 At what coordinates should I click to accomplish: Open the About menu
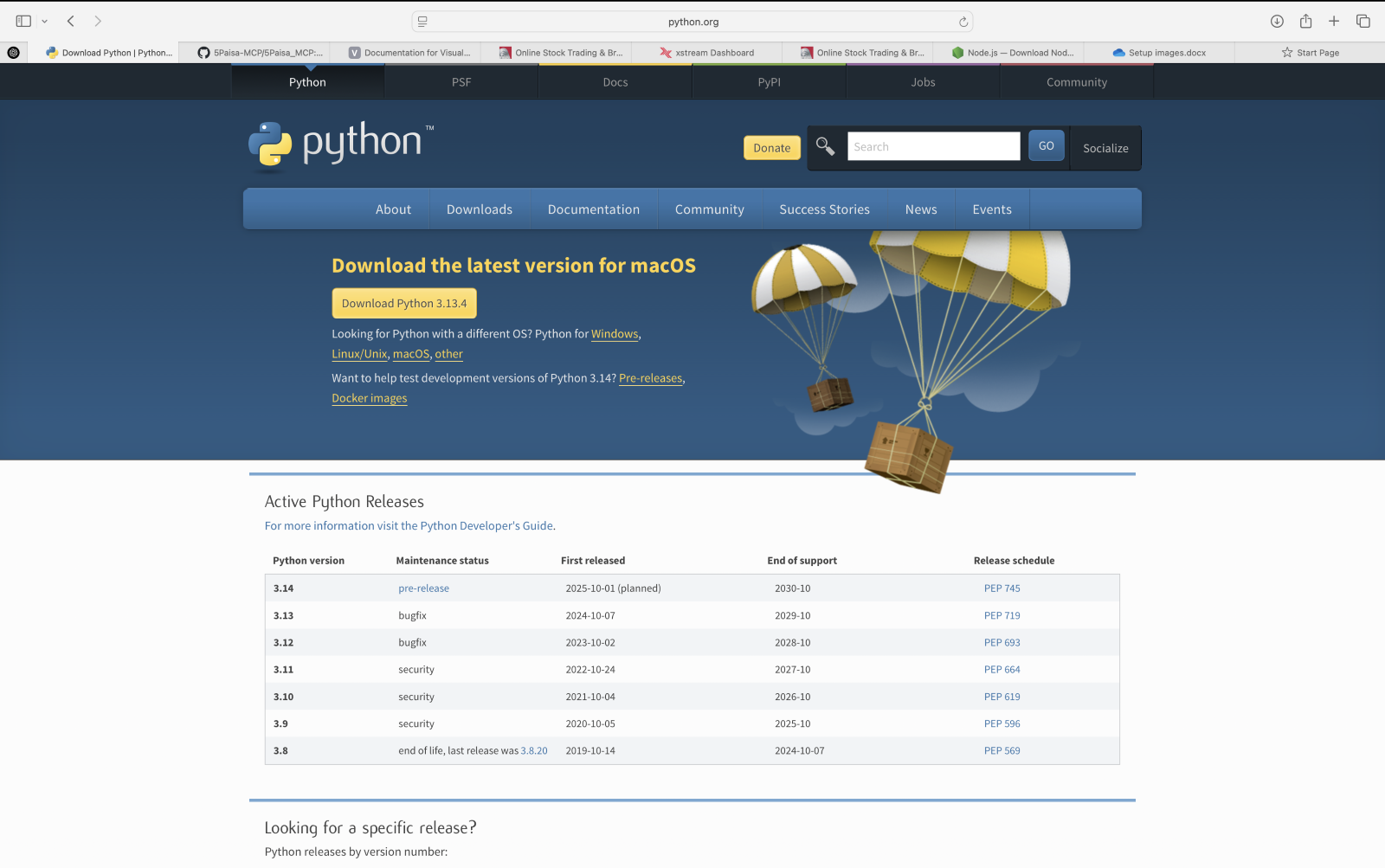[x=393, y=209]
